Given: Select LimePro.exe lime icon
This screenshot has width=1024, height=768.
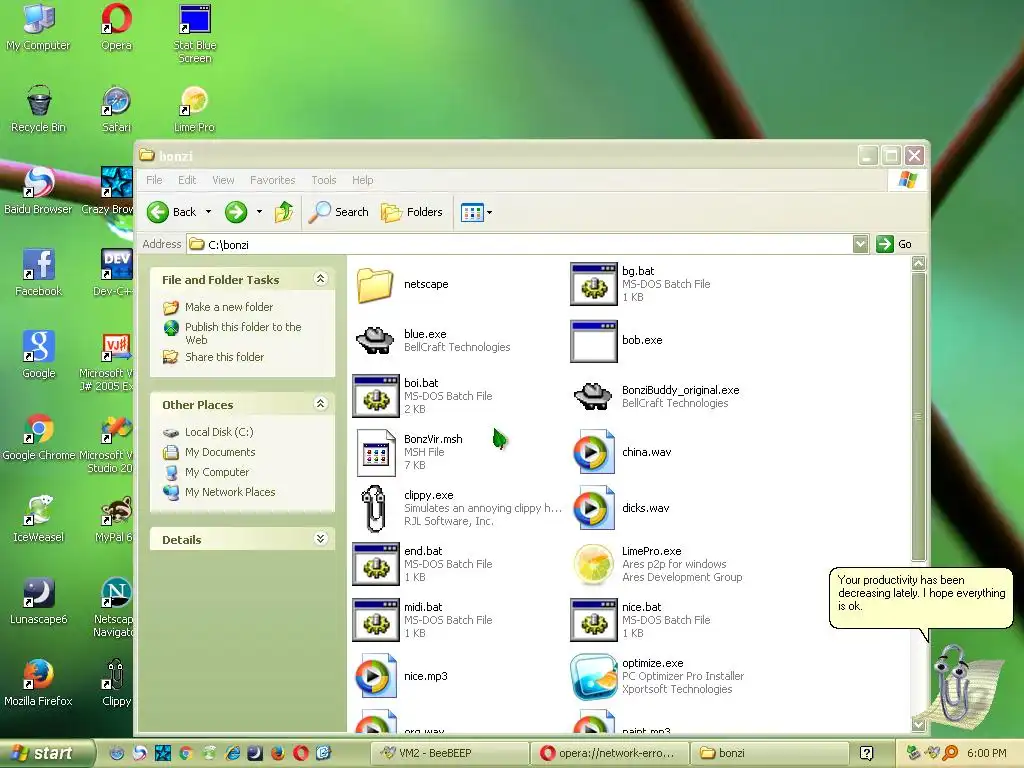Looking at the screenshot, I should pos(593,564).
